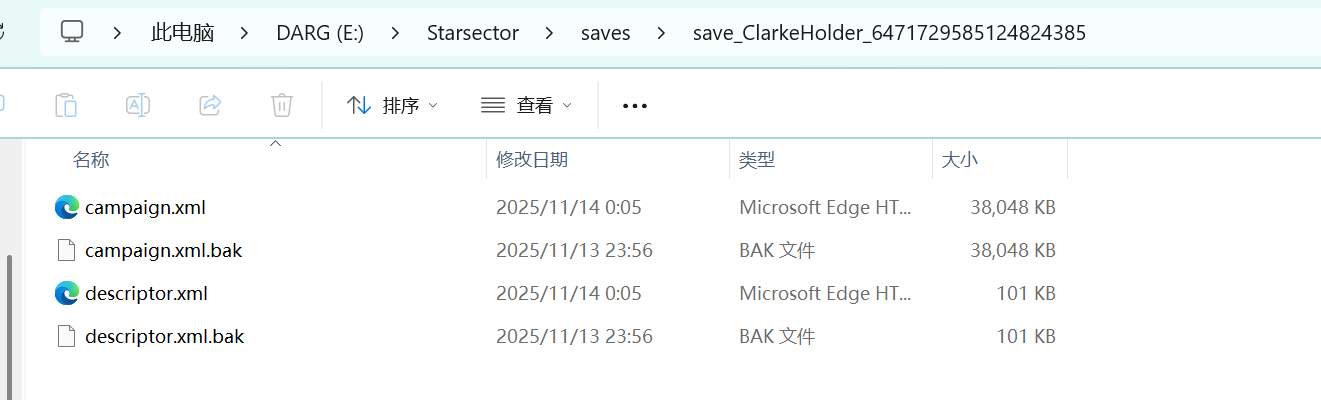Screen dimensions: 1321x400
Task: Open the three-dots more options menu
Action: coord(635,105)
